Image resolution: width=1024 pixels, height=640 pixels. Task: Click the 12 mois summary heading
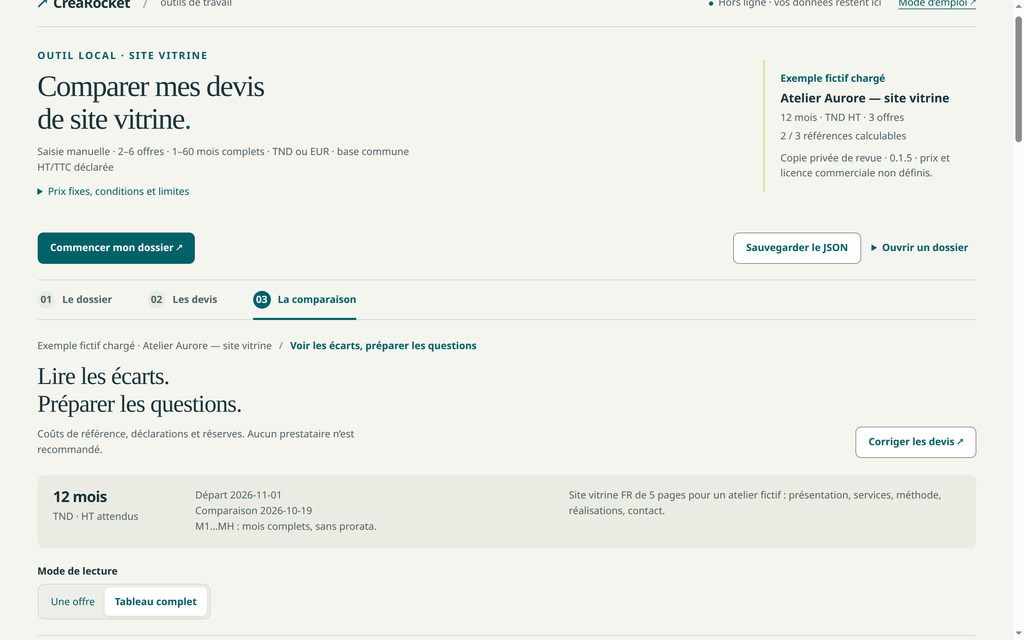pyautogui.click(x=80, y=497)
